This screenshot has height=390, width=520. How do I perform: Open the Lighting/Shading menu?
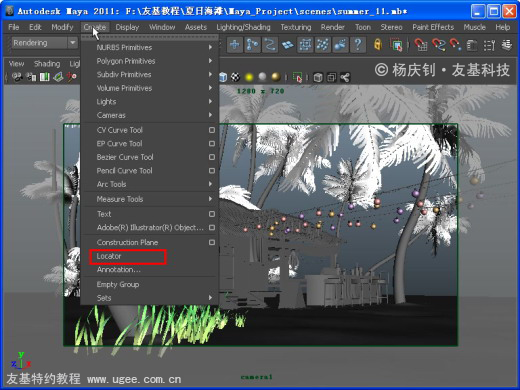tap(243, 27)
